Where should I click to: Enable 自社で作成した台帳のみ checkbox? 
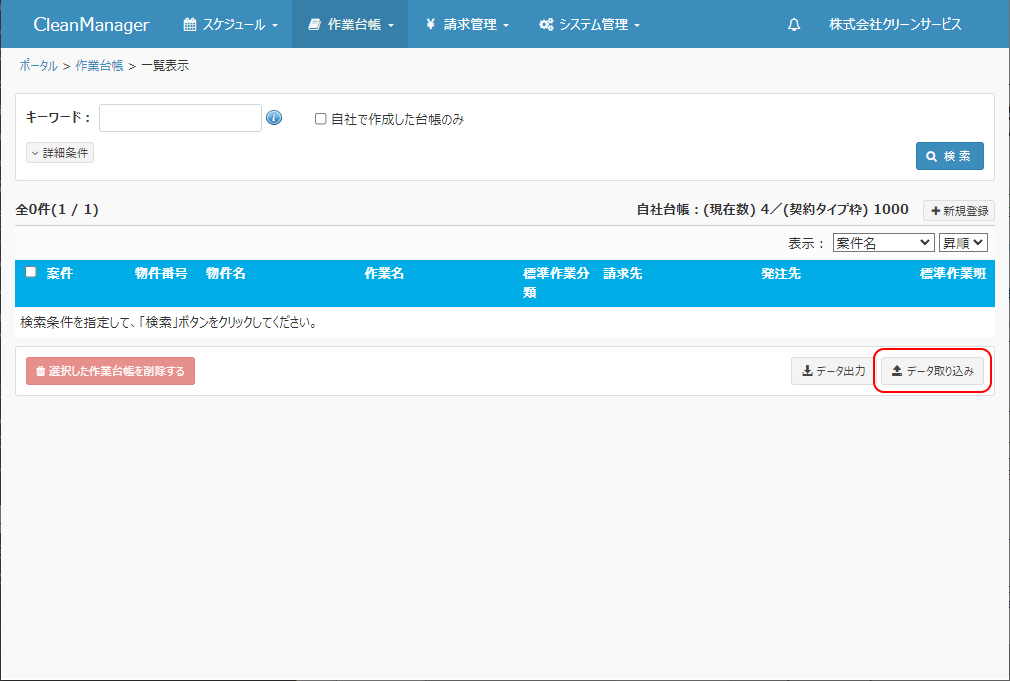[x=321, y=119]
